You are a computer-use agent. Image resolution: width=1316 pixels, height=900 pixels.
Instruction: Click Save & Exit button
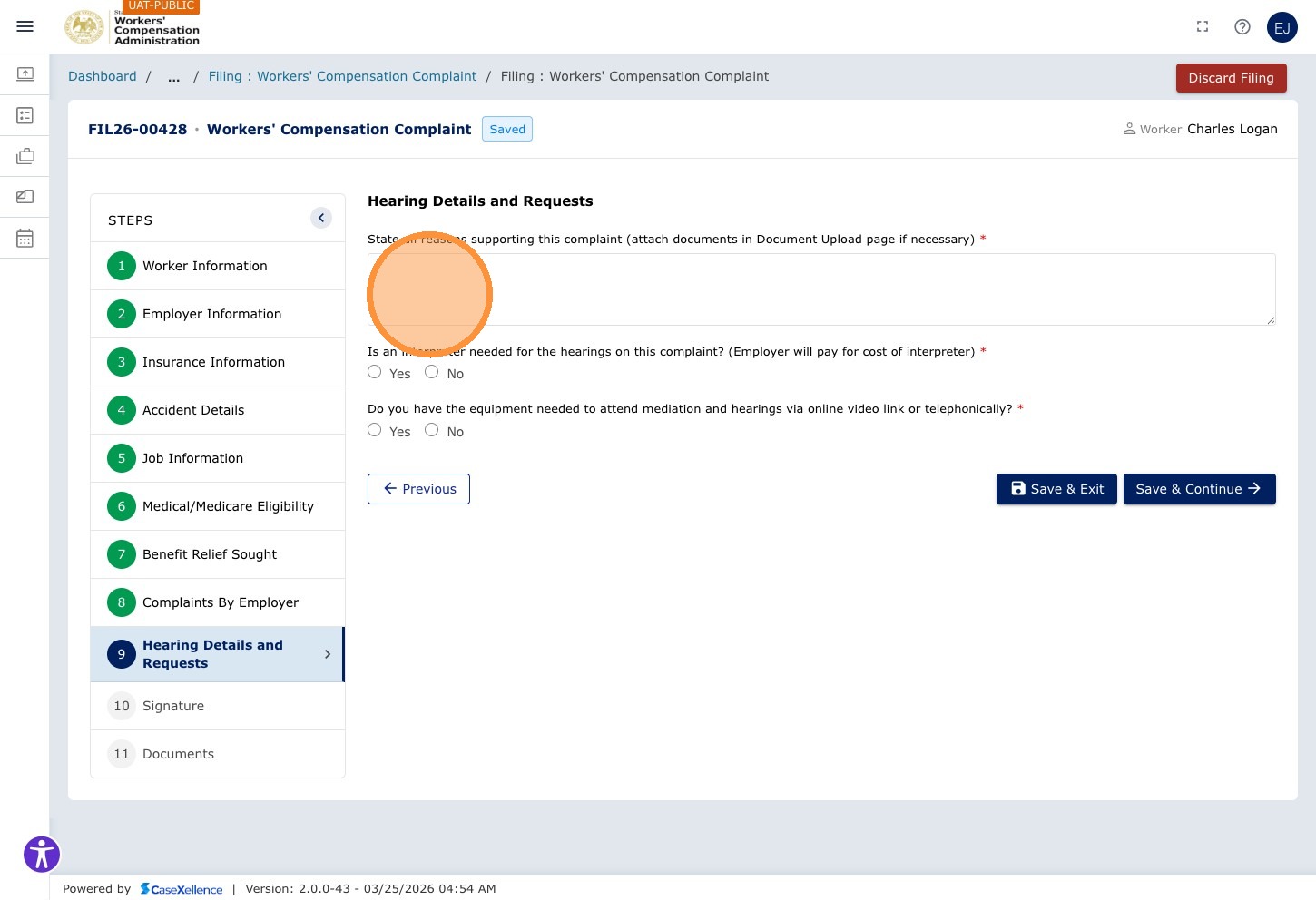(x=1056, y=489)
